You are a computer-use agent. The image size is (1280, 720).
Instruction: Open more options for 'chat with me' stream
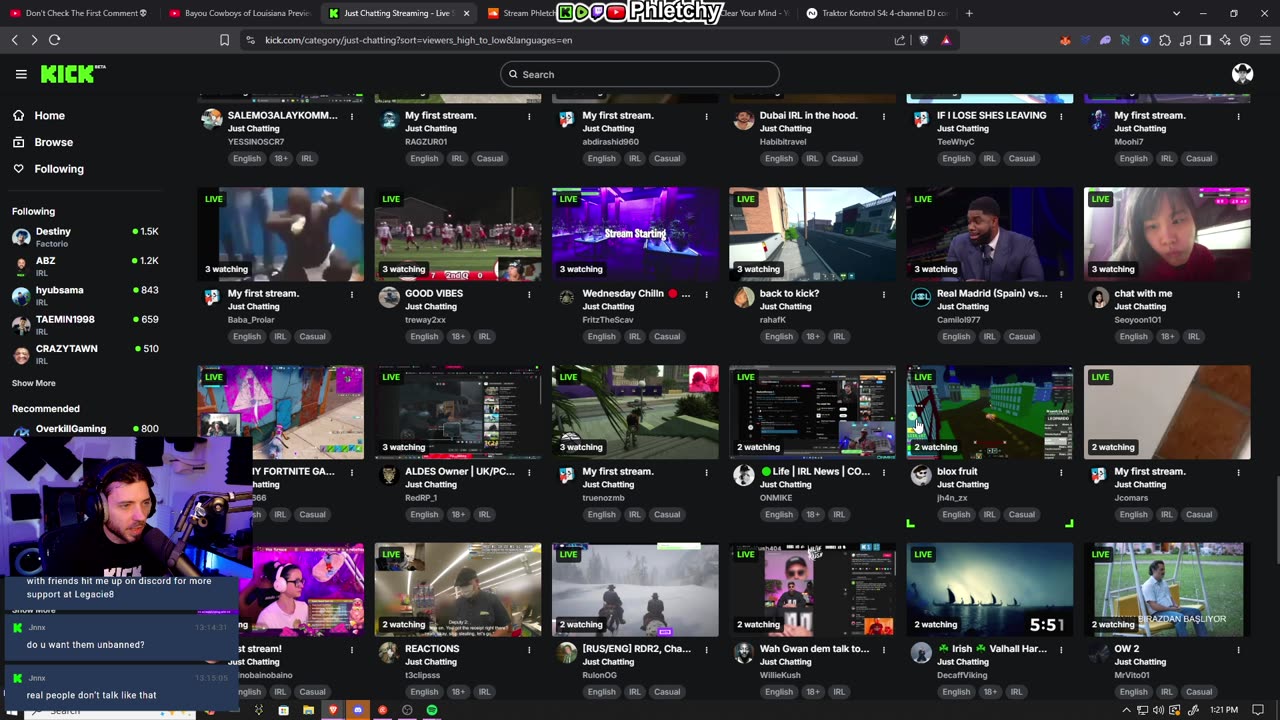point(1238,294)
